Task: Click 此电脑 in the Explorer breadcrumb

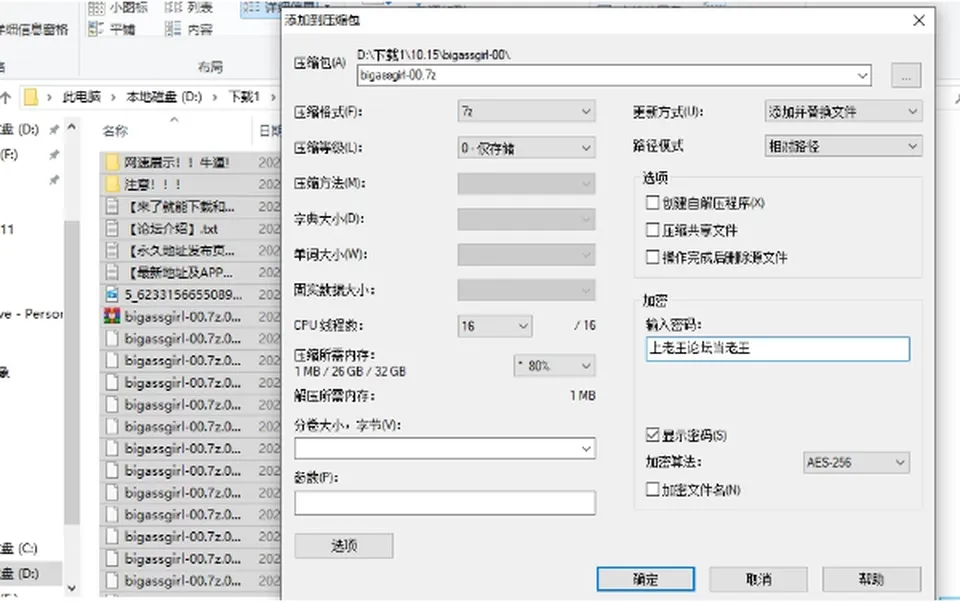Action: click(81, 97)
